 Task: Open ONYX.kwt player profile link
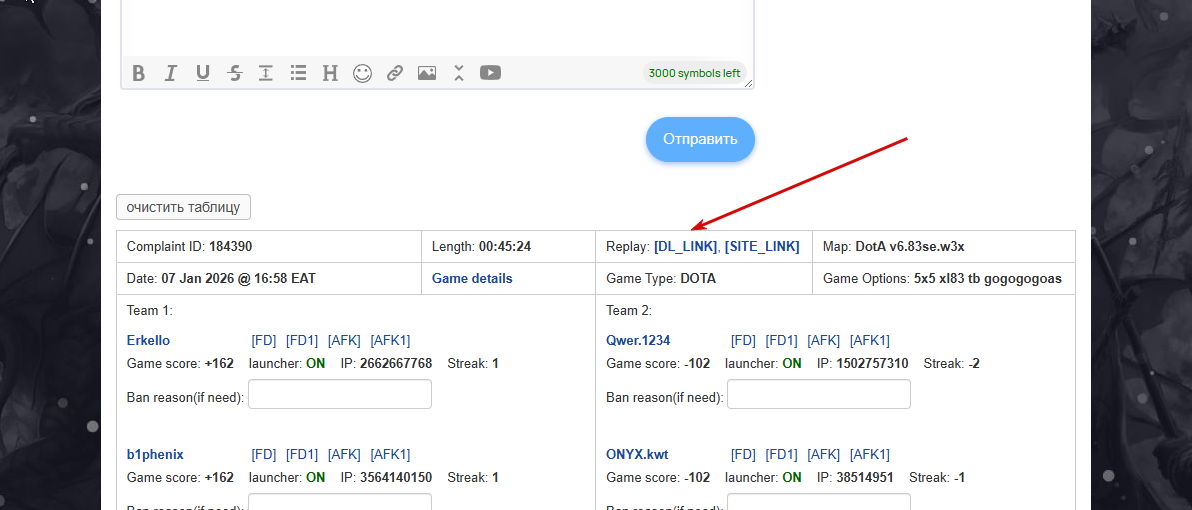pos(637,455)
